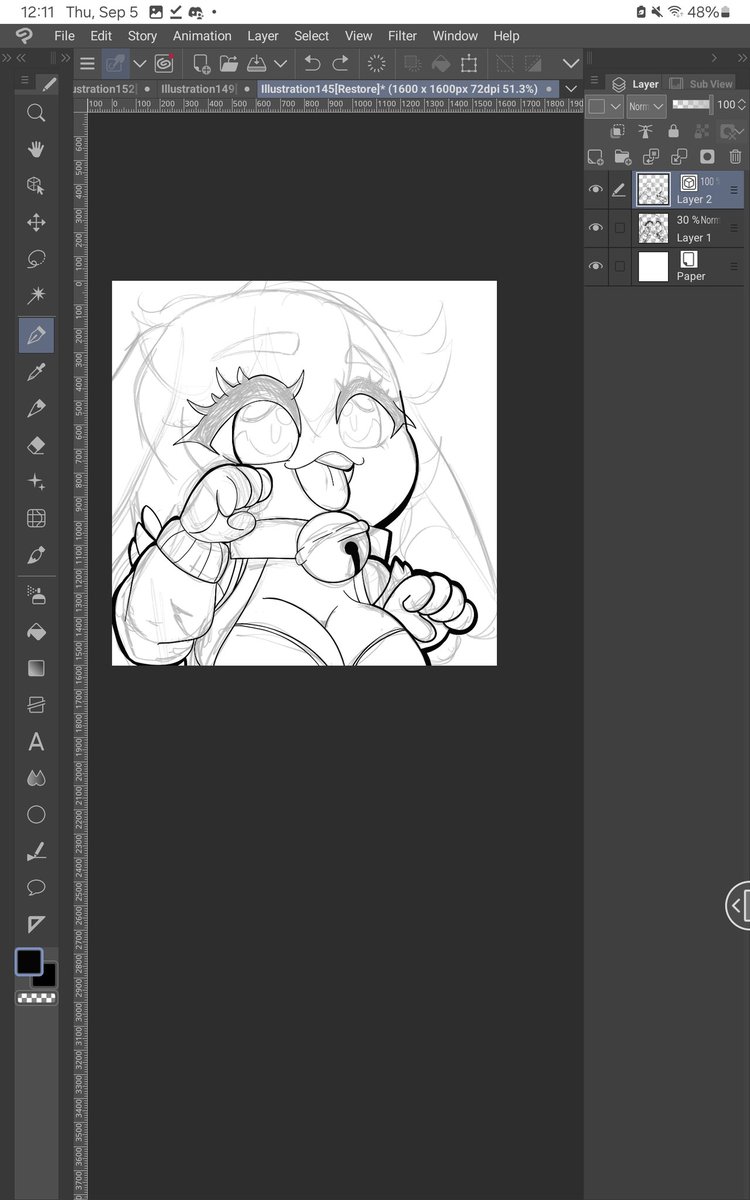750x1200 pixels.
Task: Select the Balloon speech bubble tool
Action: click(x=36, y=888)
